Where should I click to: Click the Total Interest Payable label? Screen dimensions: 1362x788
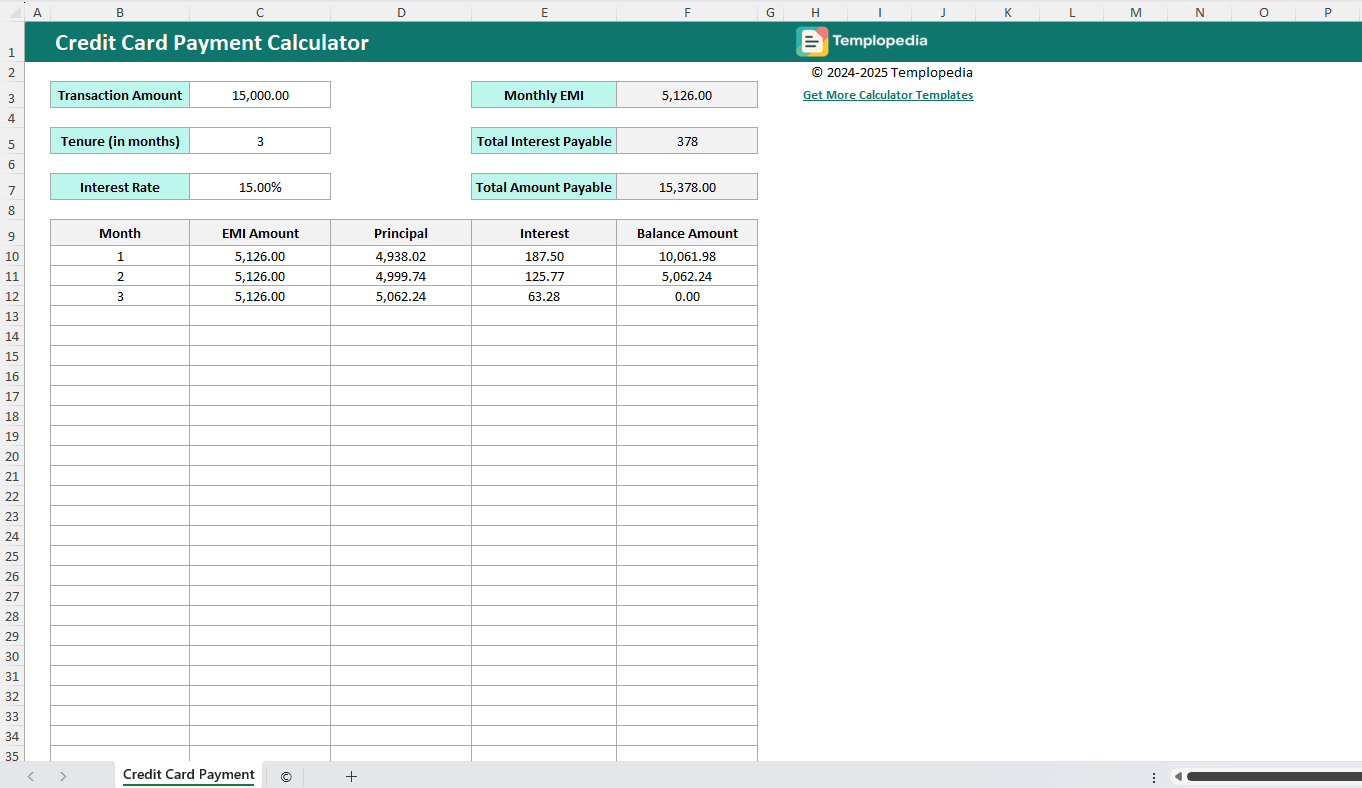click(544, 141)
